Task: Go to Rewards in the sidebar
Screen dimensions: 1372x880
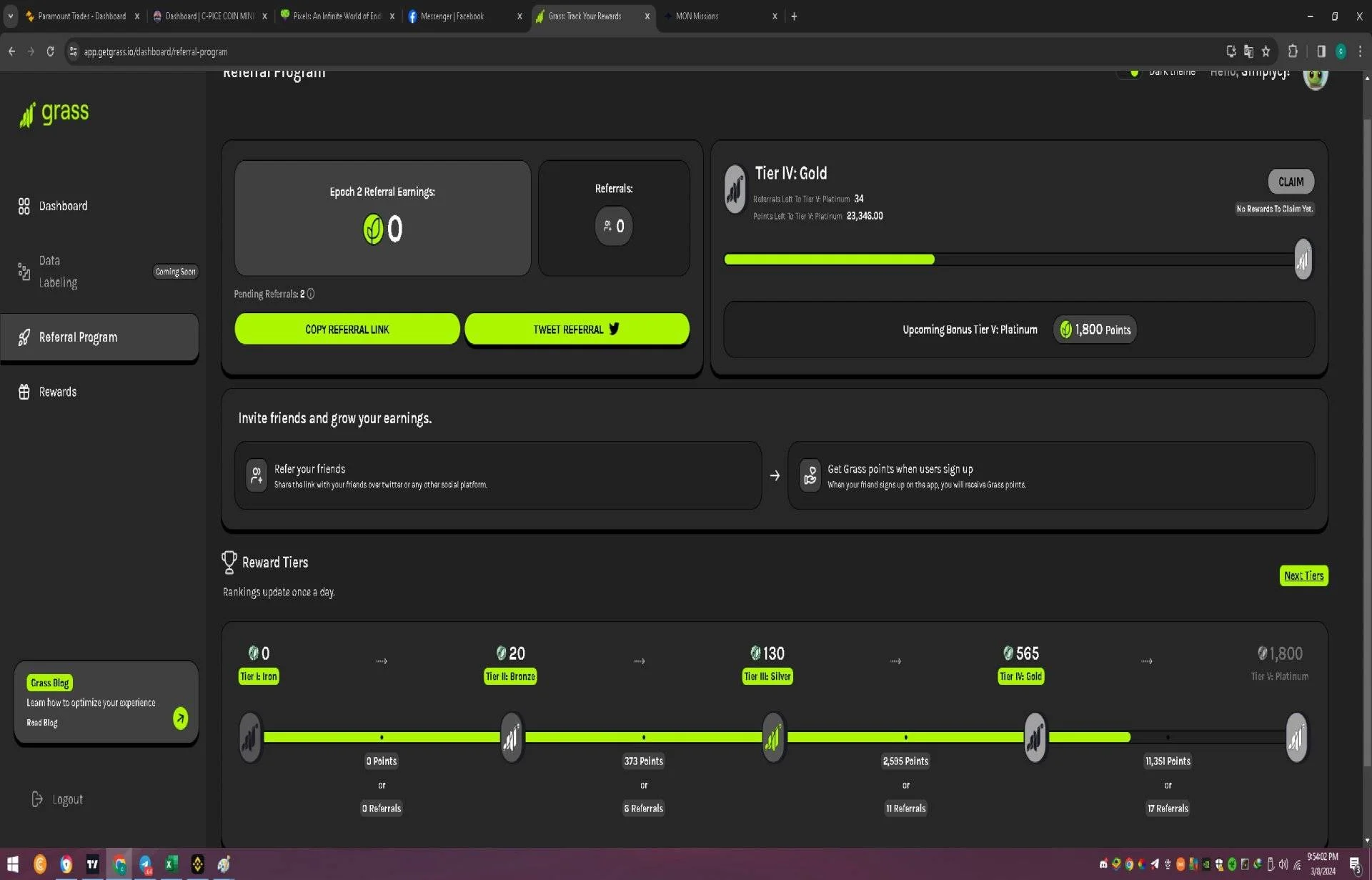Action: coord(47,392)
